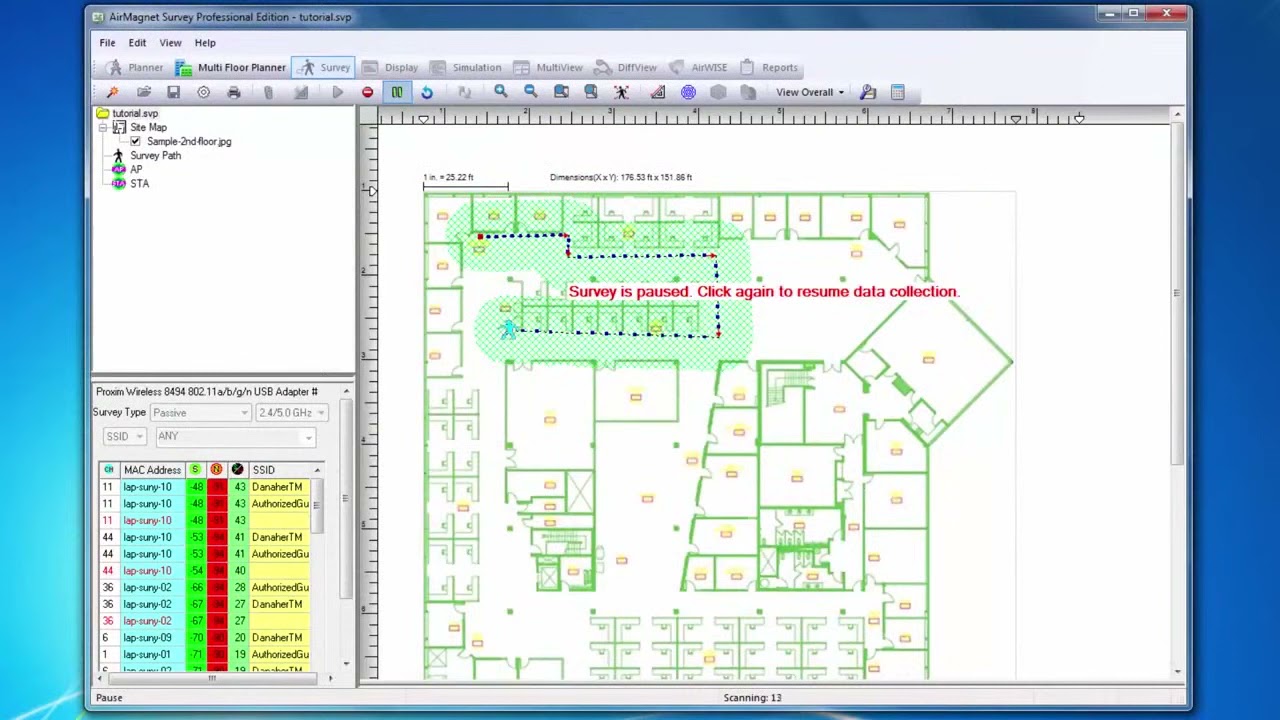This screenshot has width=1280, height=720.
Task: Click the open folder toolbar icon
Action: pyautogui.click(x=144, y=92)
